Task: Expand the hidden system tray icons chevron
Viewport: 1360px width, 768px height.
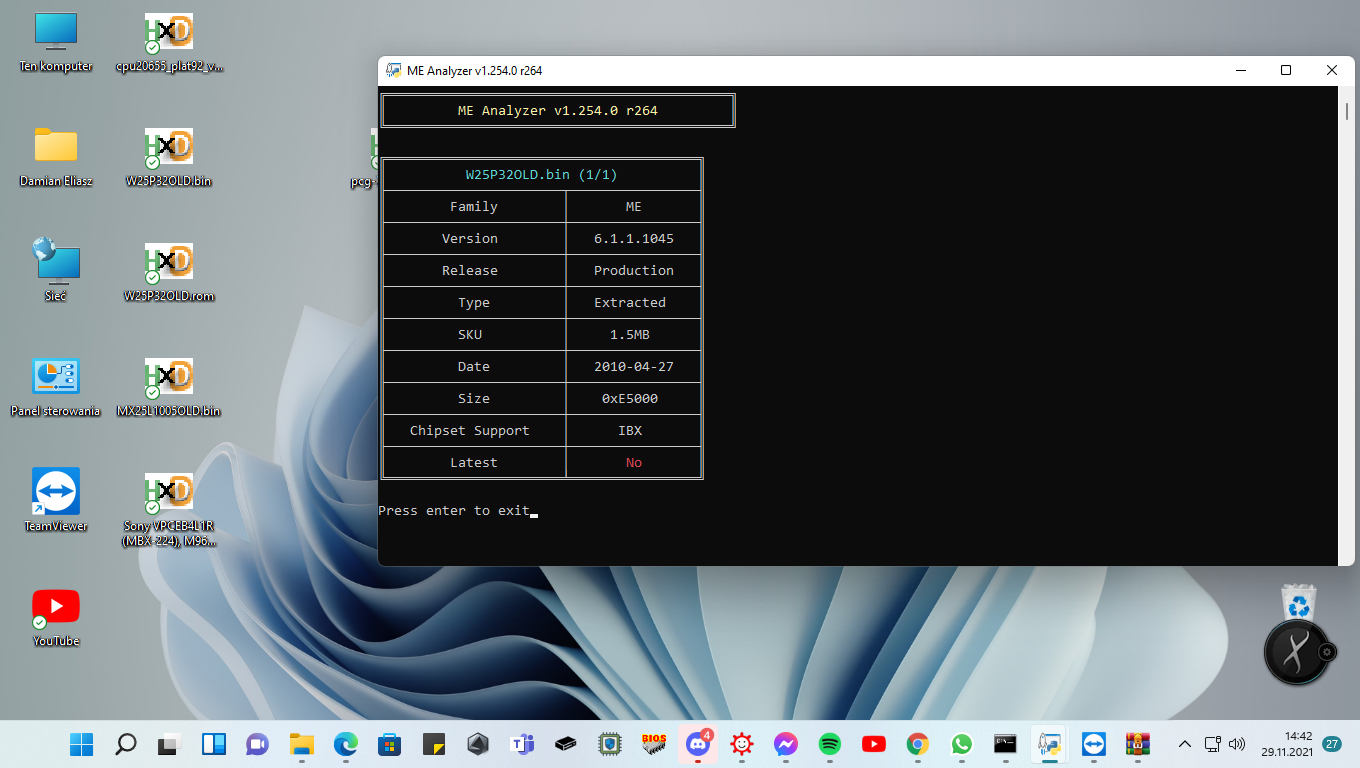Action: (x=1185, y=744)
